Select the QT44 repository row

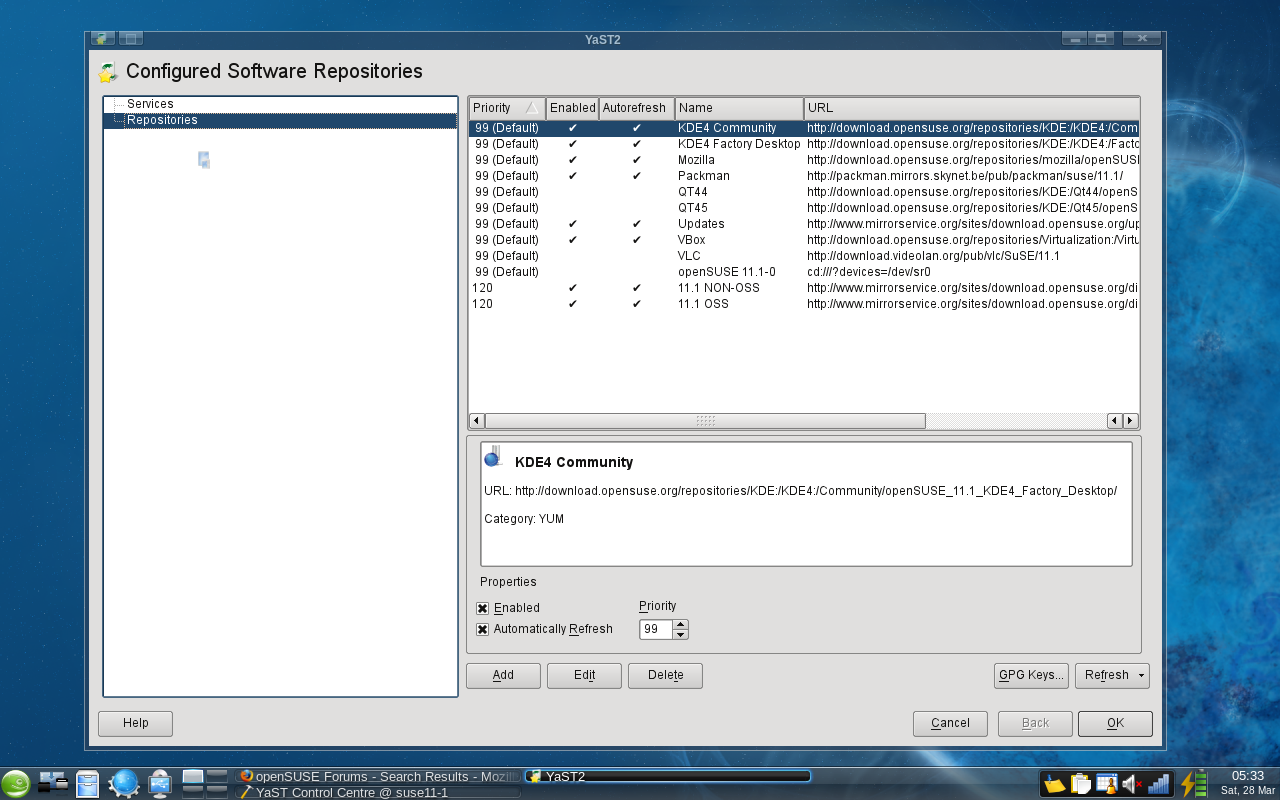click(x=804, y=192)
